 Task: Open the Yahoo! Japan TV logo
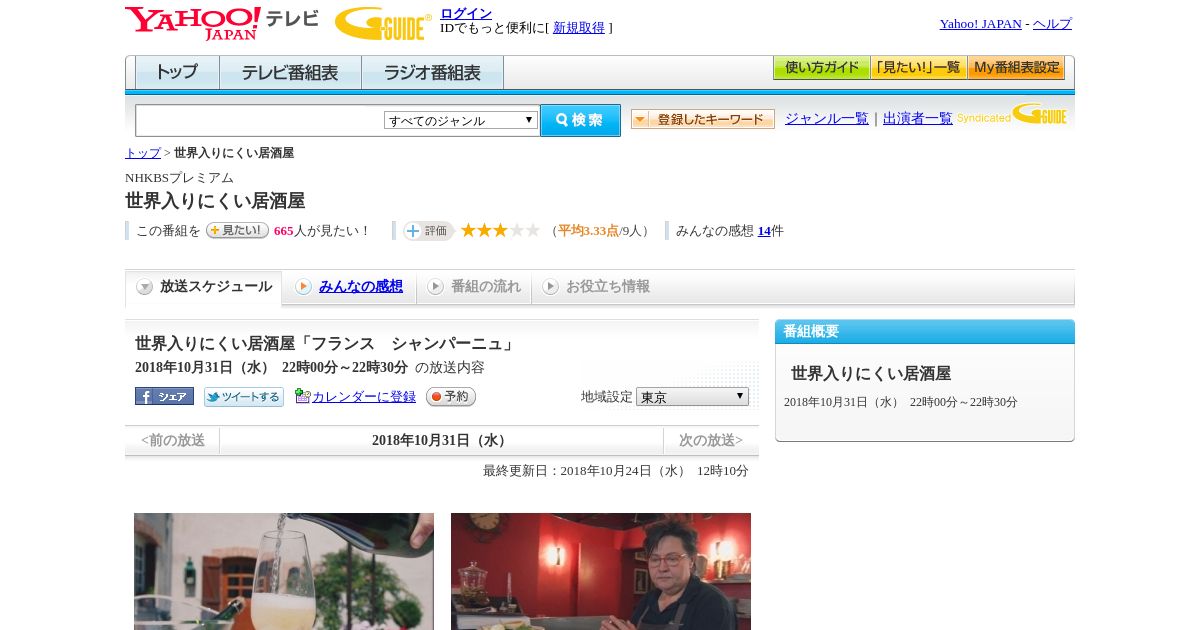pyautogui.click(x=222, y=23)
